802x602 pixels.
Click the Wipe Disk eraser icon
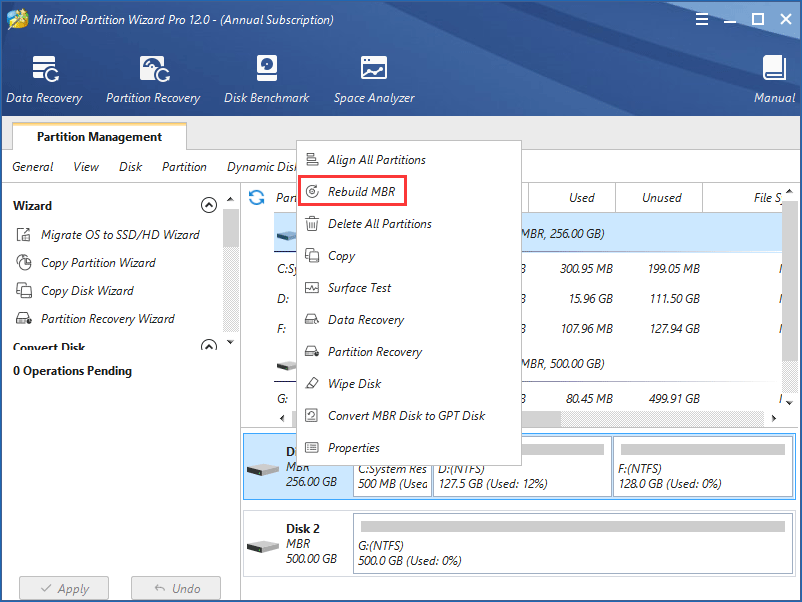(x=312, y=383)
